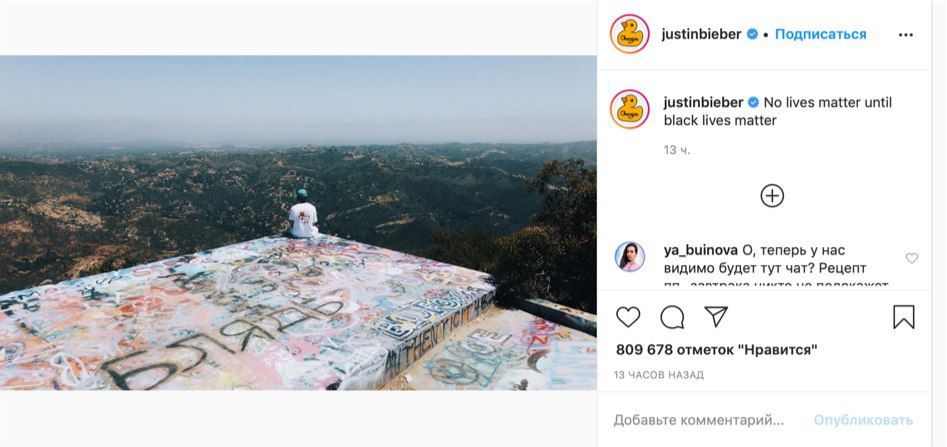Open justinbieber username in post header
Viewport: 947px width, 447px height.
point(701,34)
